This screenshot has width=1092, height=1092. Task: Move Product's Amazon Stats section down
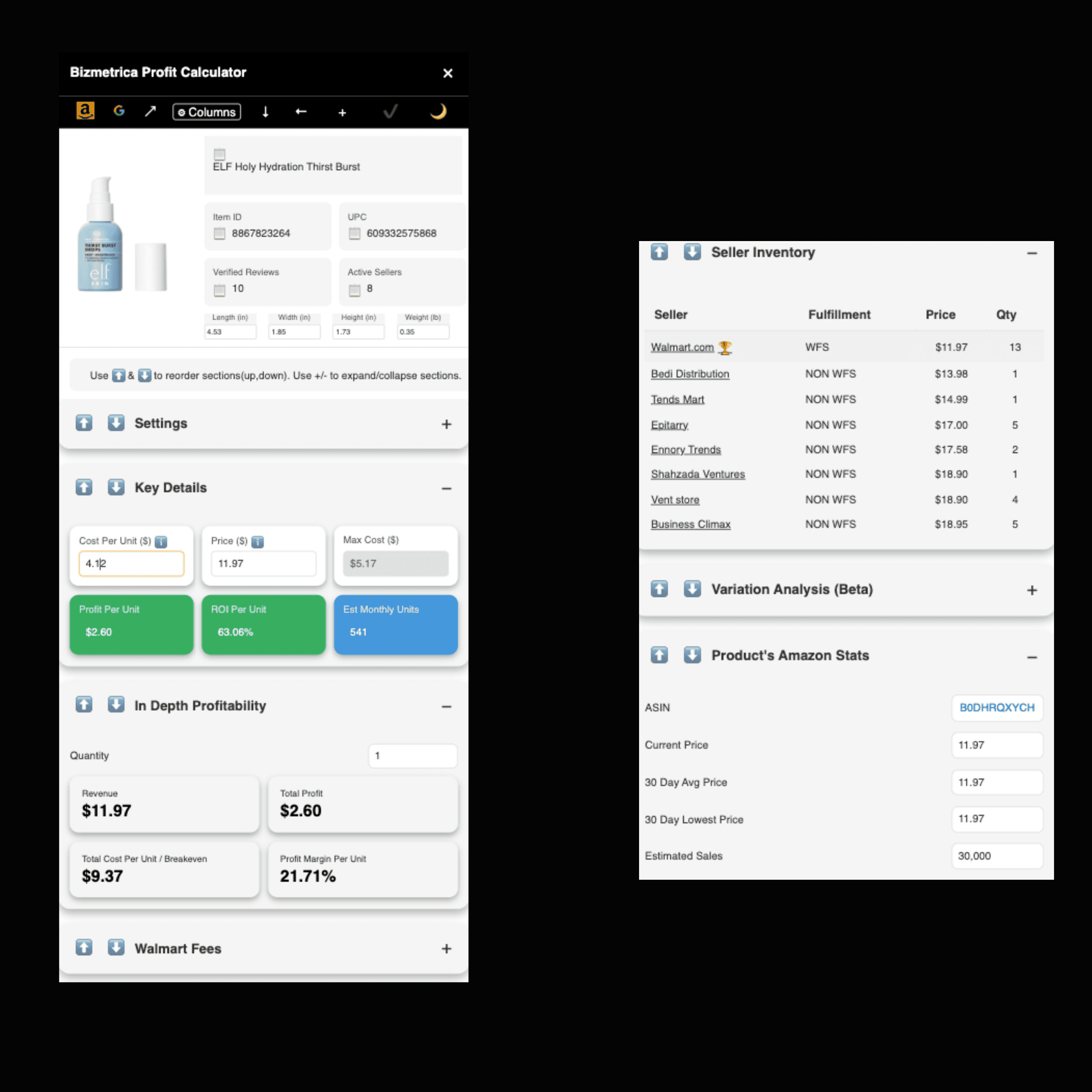pyautogui.click(x=692, y=654)
